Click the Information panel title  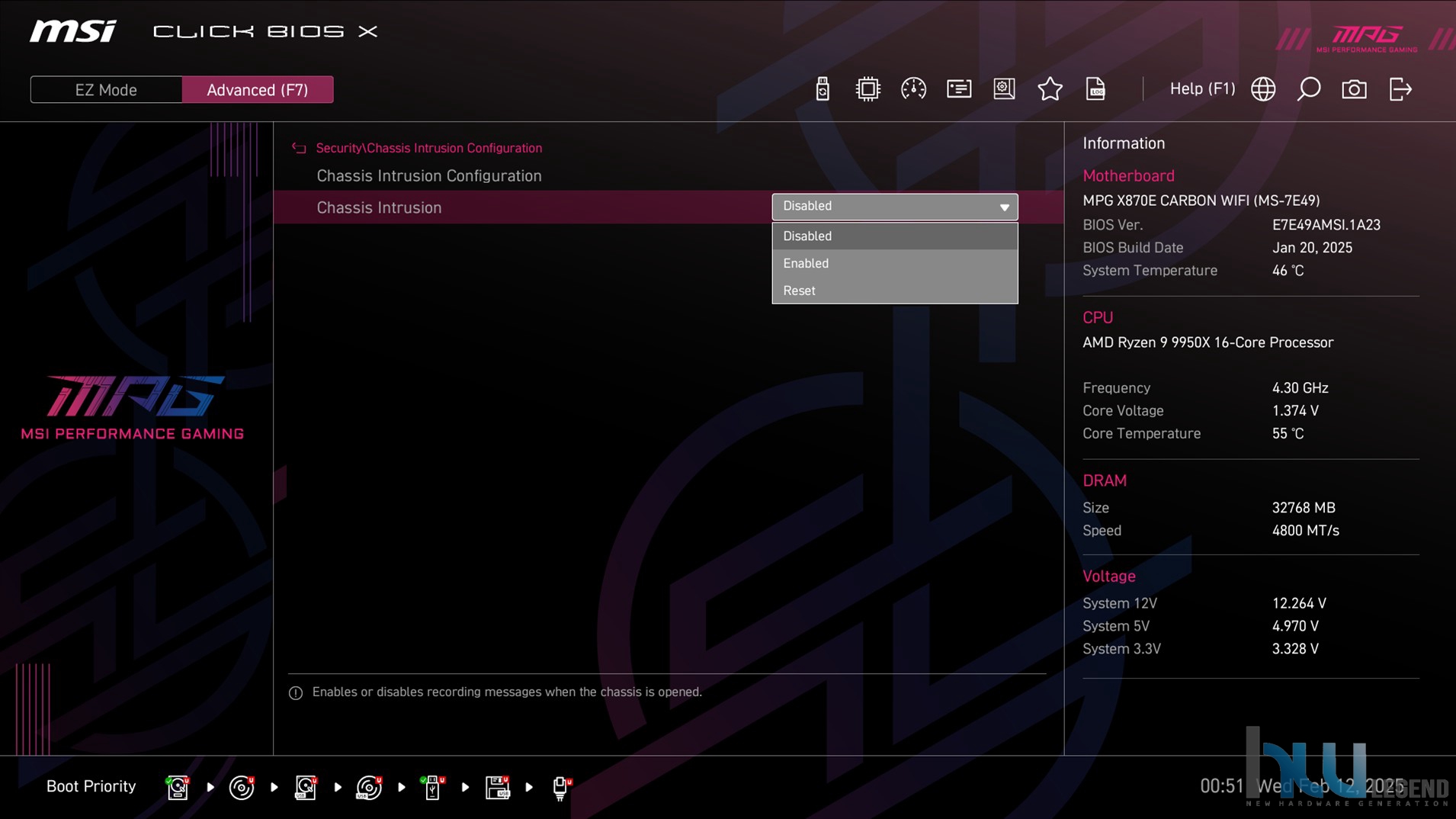point(1124,143)
